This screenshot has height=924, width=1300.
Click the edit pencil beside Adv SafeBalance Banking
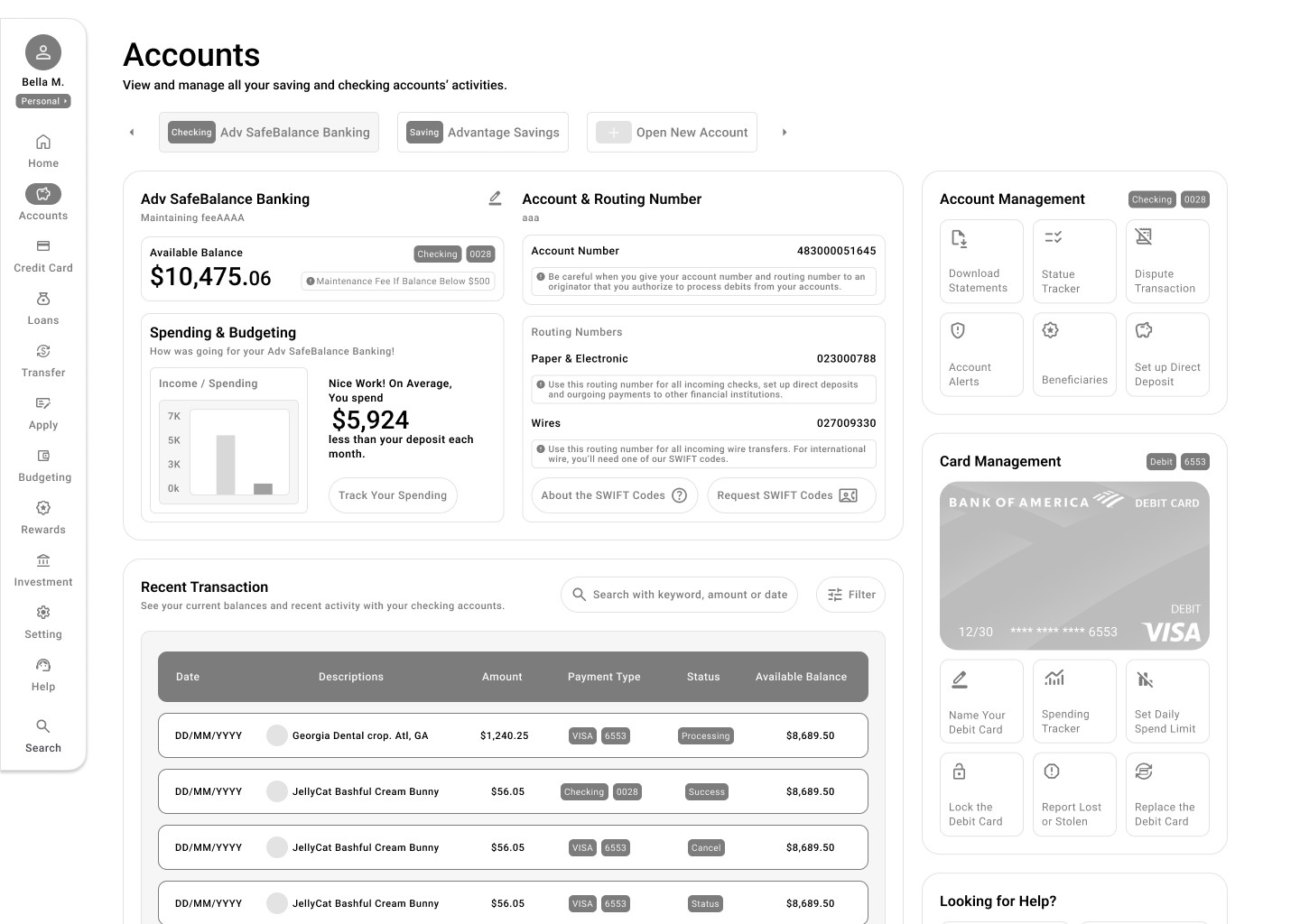(x=495, y=199)
